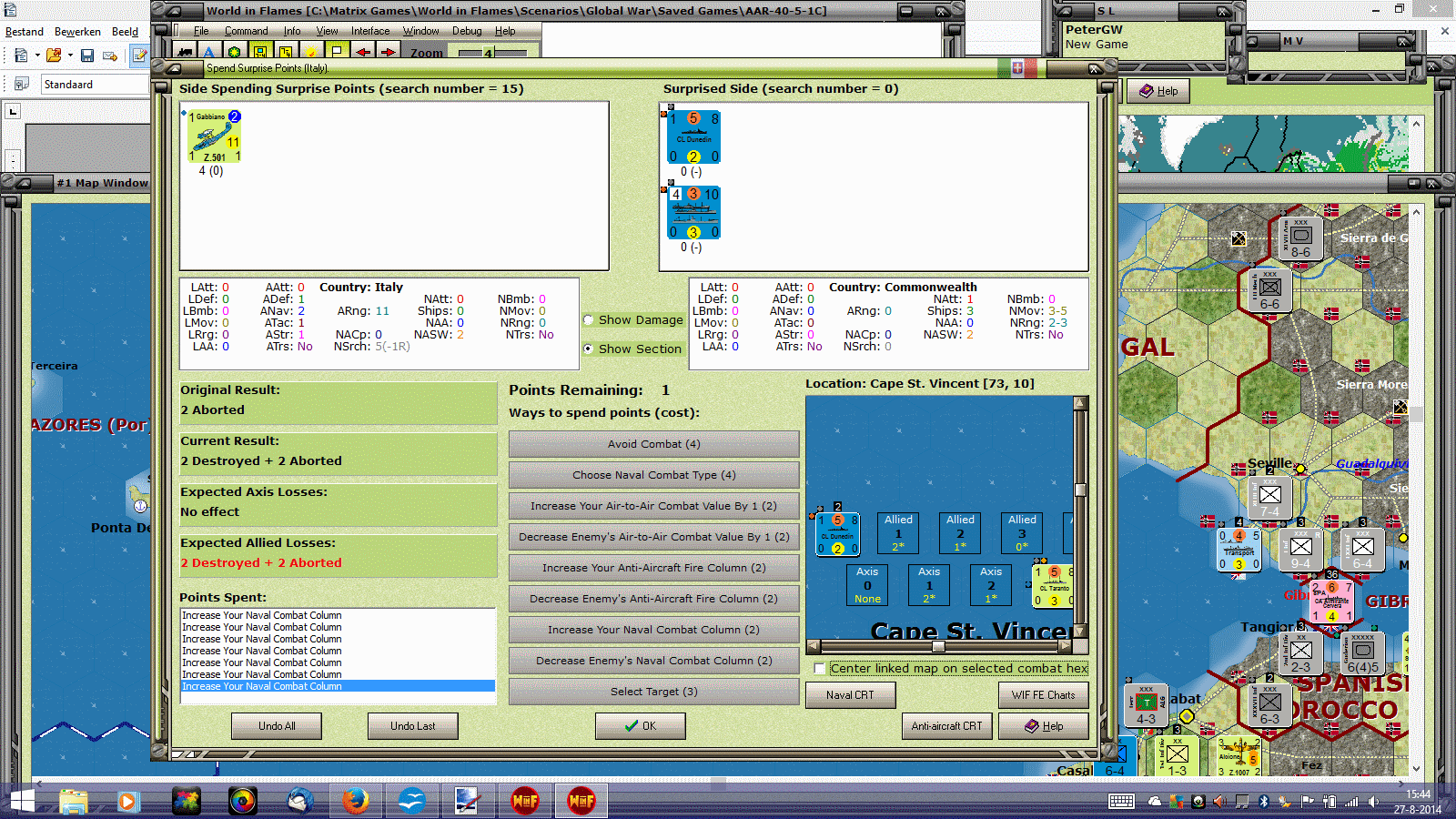Image resolution: width=1456 pixels, height=819 pixels.
Task: Open the open-folder dropdown arrow
Action: point(70,56)
